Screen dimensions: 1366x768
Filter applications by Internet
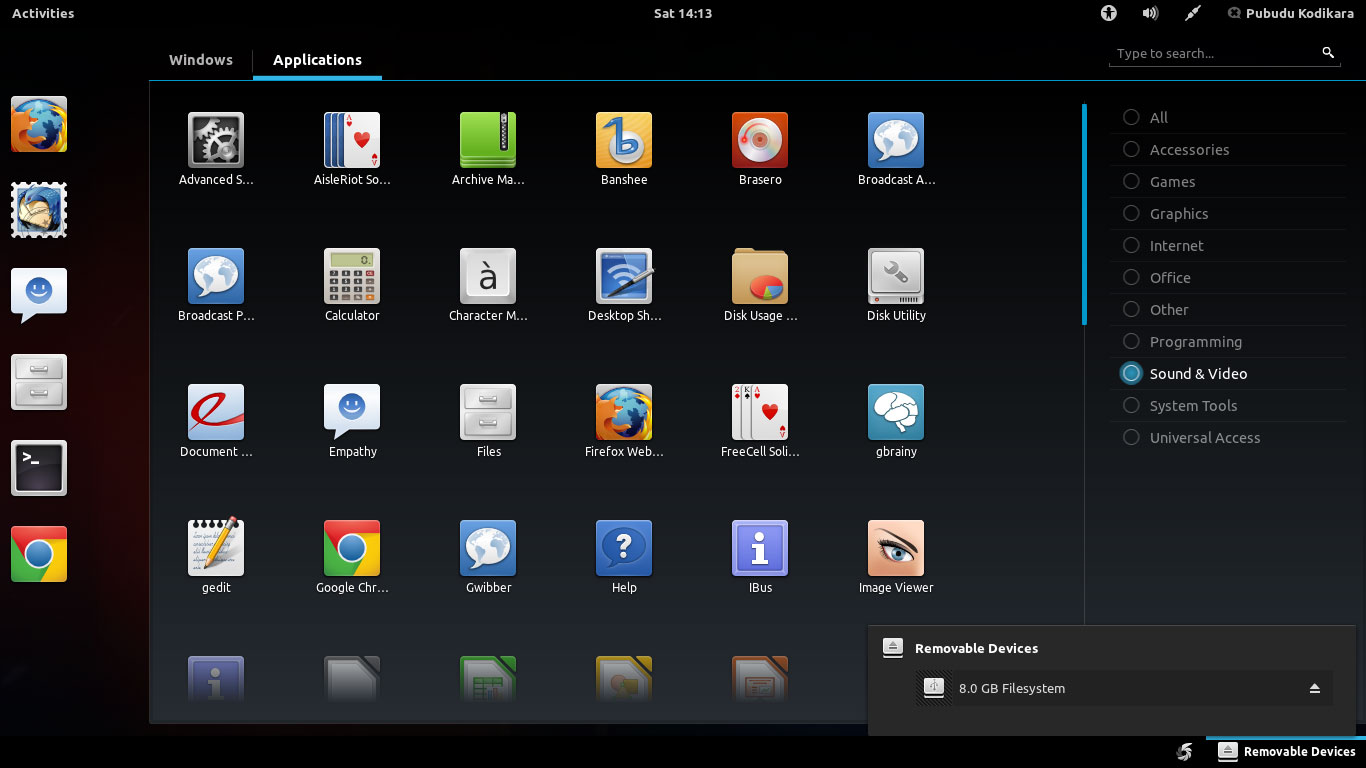[1228, 245]
